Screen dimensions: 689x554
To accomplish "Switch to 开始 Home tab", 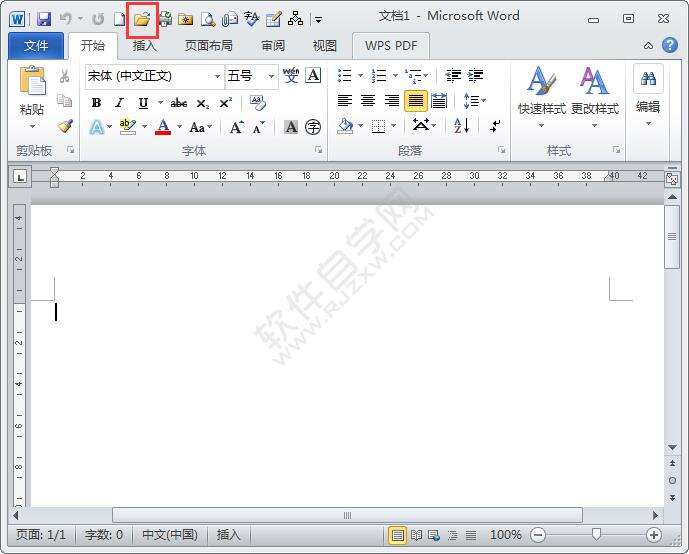I will point(93,46).
